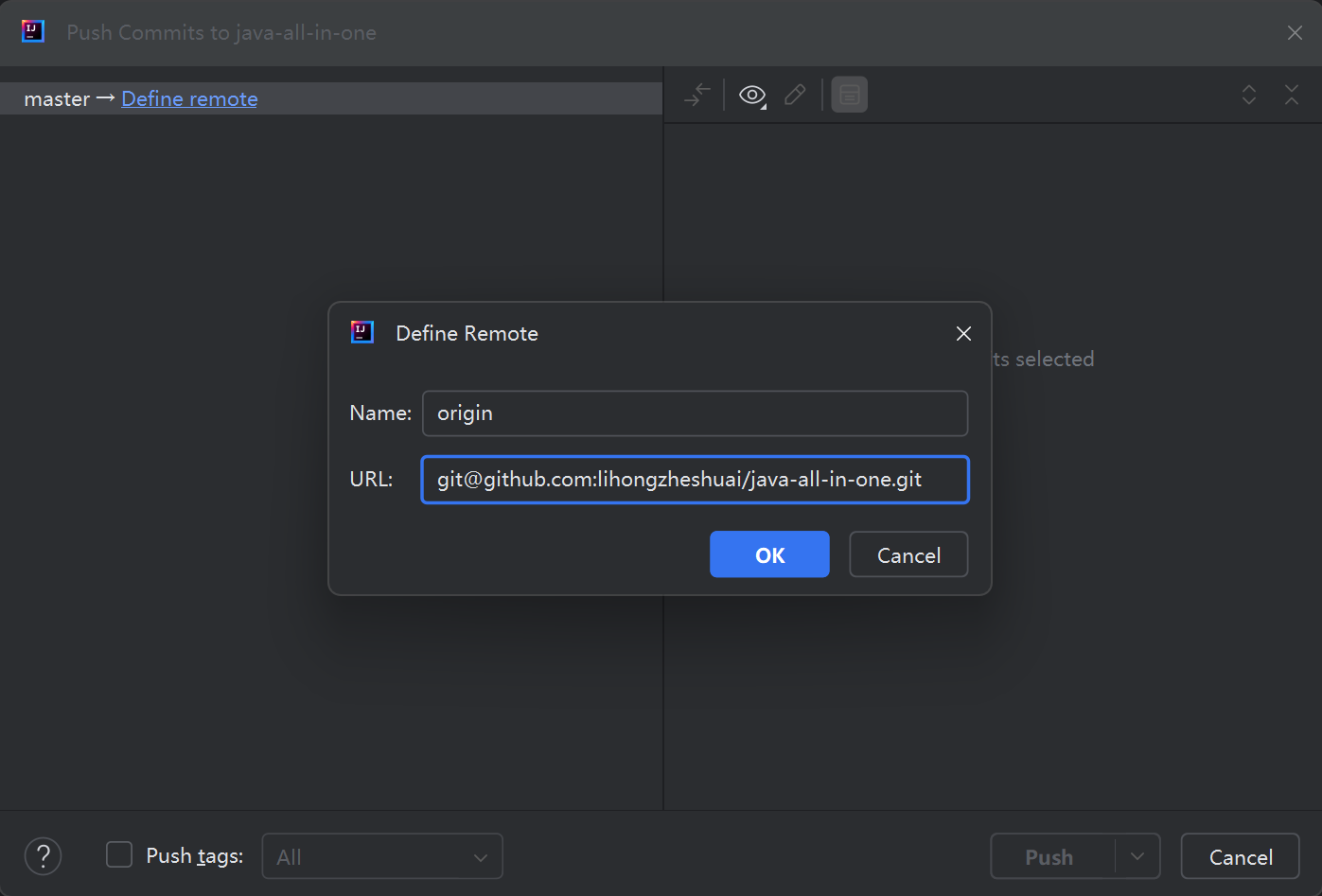Viewport: 1322px width, 896px height.
Task: Collapse all commits with the collapse icon
Action: pos(1292,95)
